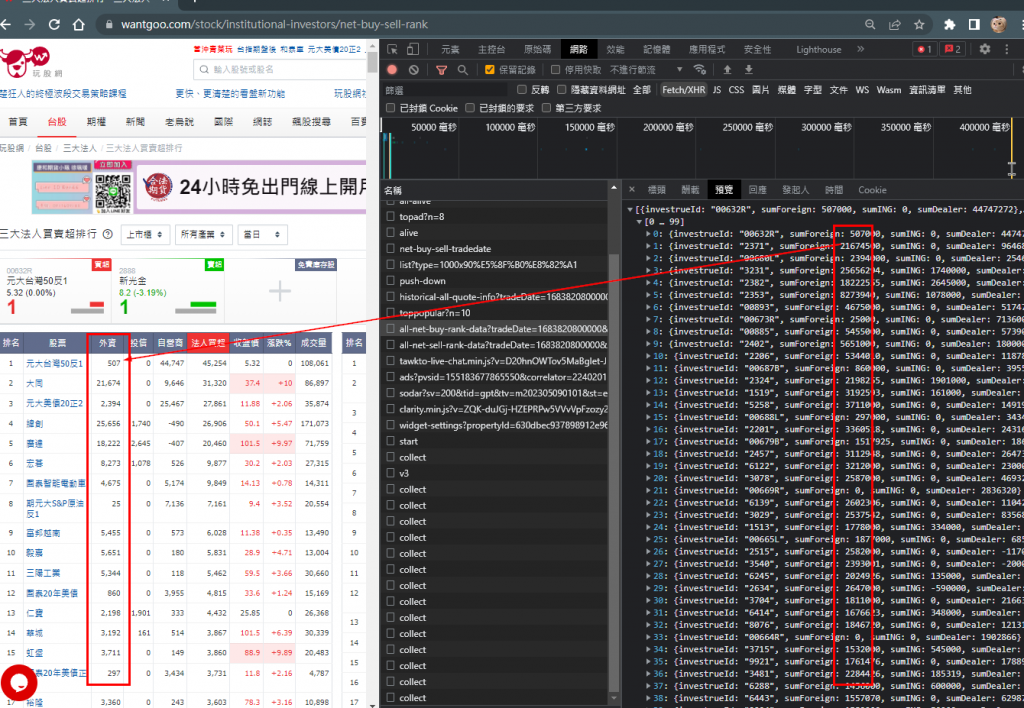Go back in browser history
This screenshot has height=708, width=1024.
click(x=6, y=25)
